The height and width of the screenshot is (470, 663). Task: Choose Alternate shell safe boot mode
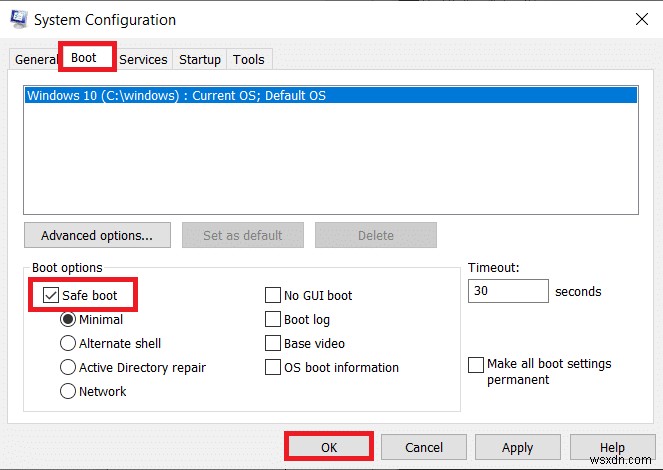pos(68,344)
